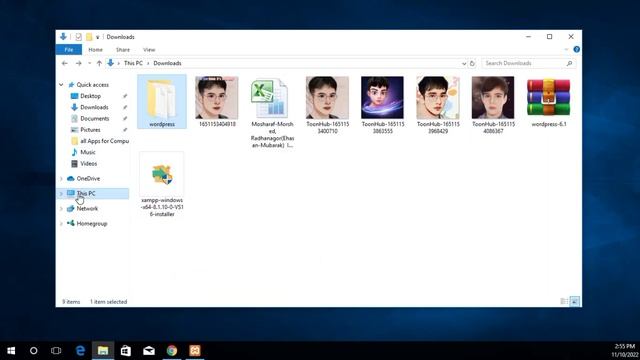Open Cortana search circle

coord(33,351)
